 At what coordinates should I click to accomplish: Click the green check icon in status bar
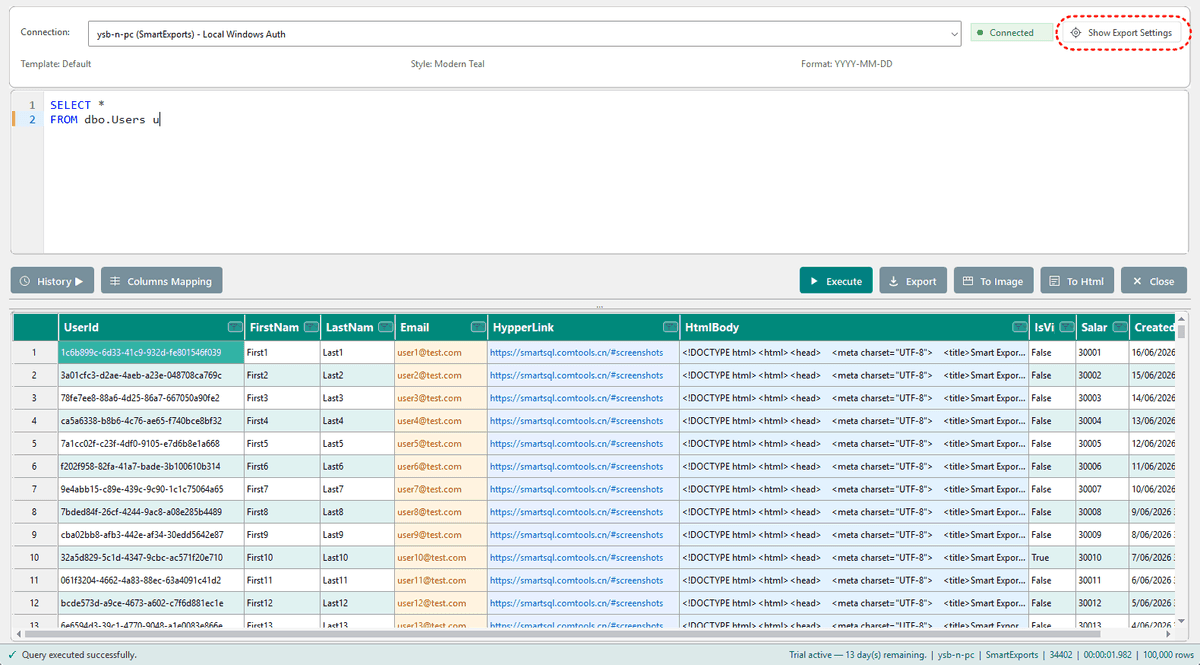pos(12,655)
